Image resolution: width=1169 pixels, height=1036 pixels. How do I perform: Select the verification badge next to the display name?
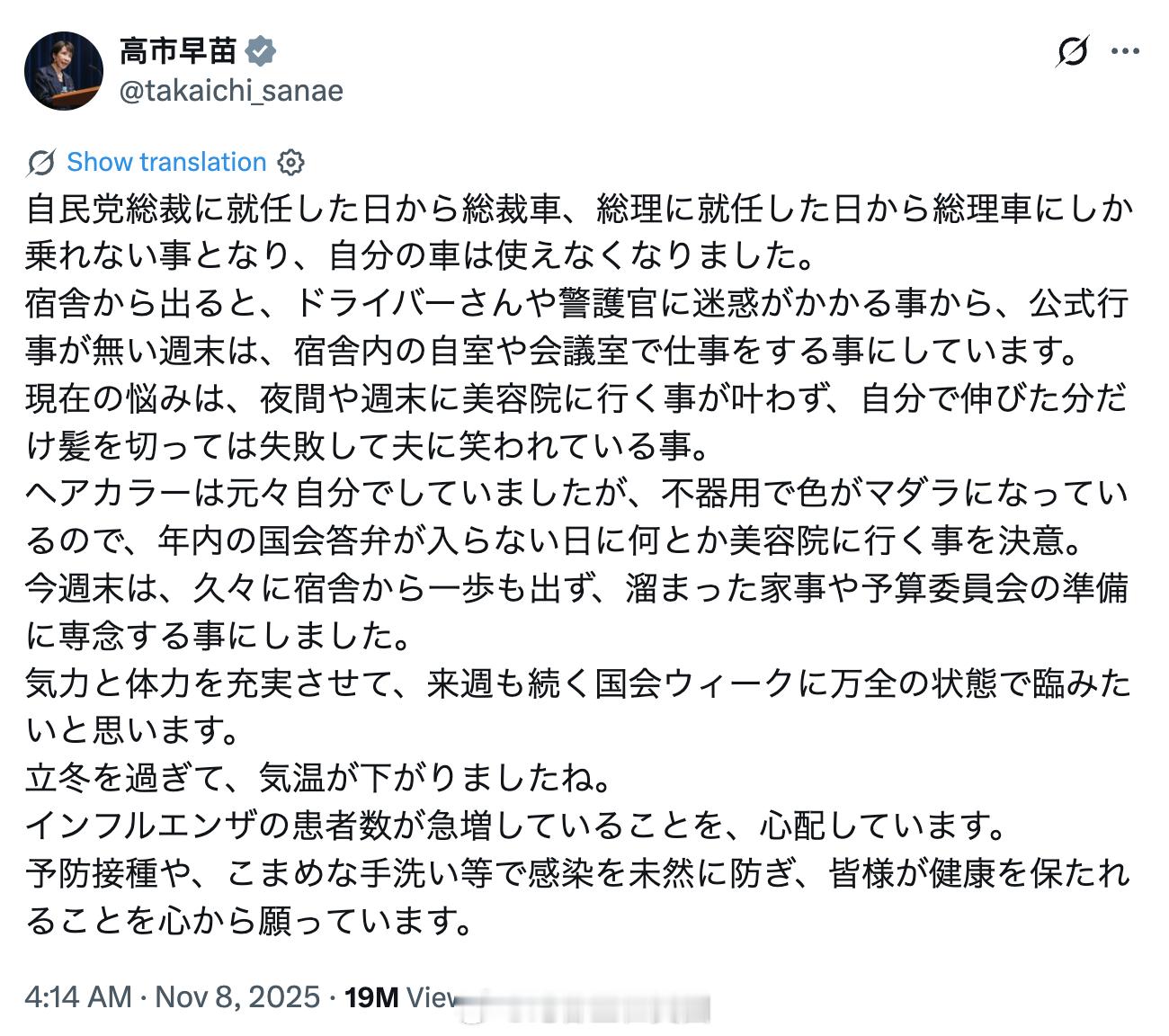(x=260, y=51)
